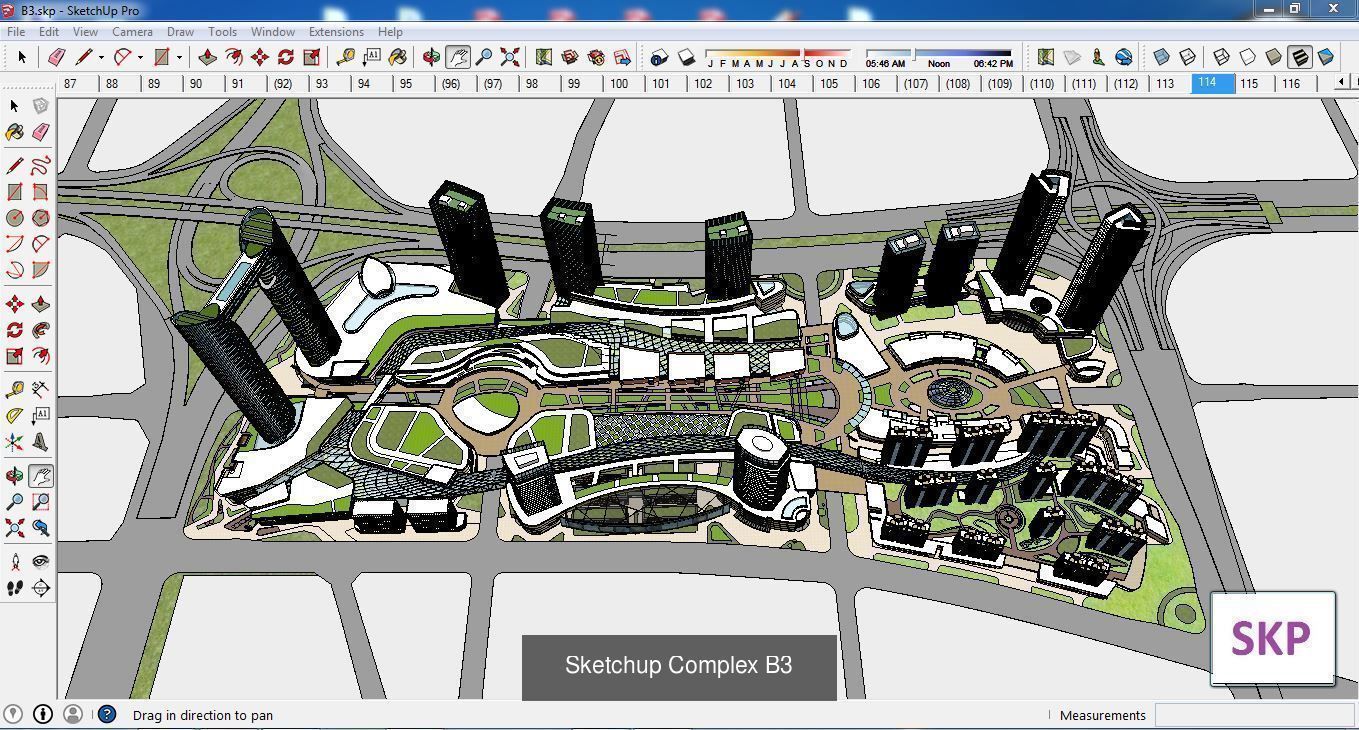
Task: Click the sign-in profile status icon
Action: pyautogui.click(x=73, y=714)
